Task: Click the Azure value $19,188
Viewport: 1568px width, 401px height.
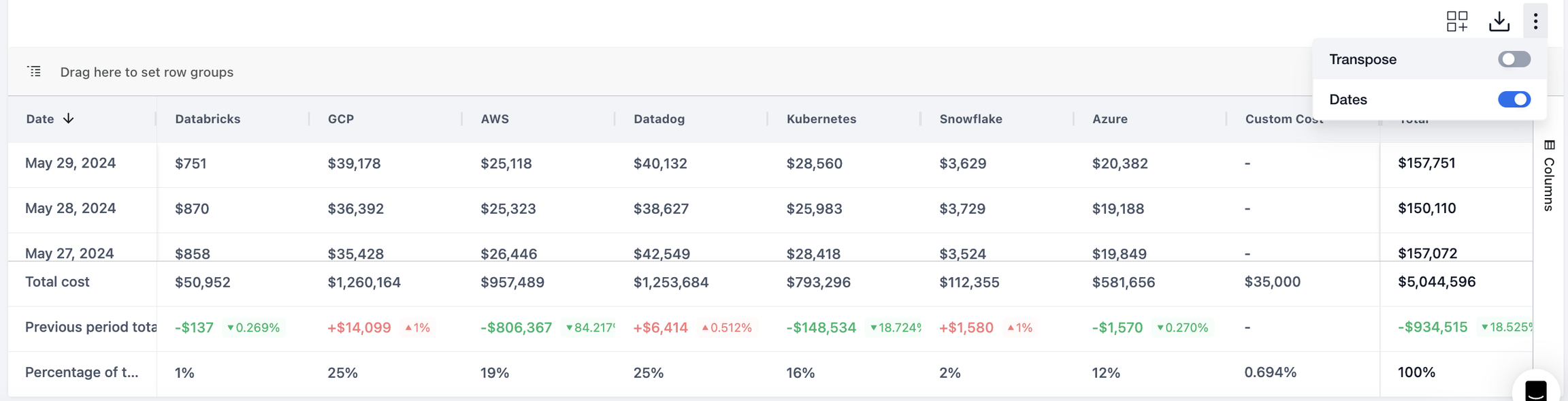Action: coord(1118,208)
